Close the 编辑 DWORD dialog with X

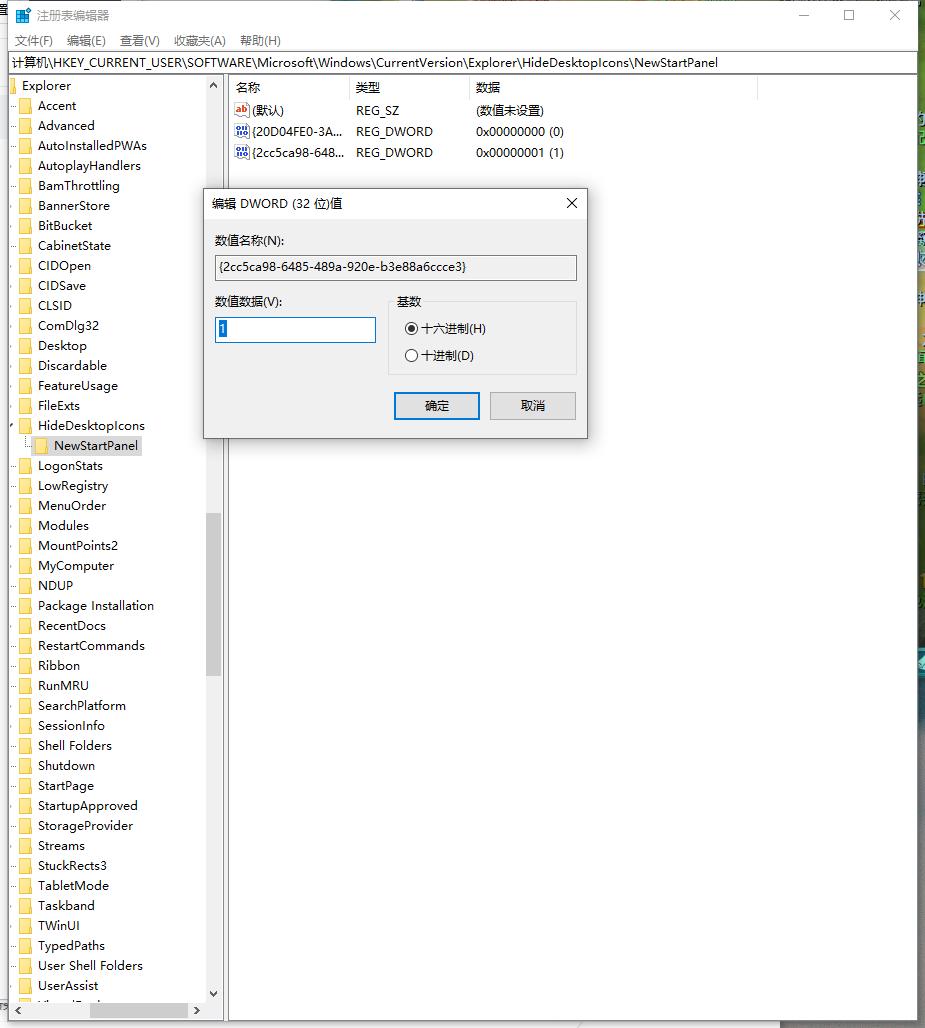(x=572, y=203)
